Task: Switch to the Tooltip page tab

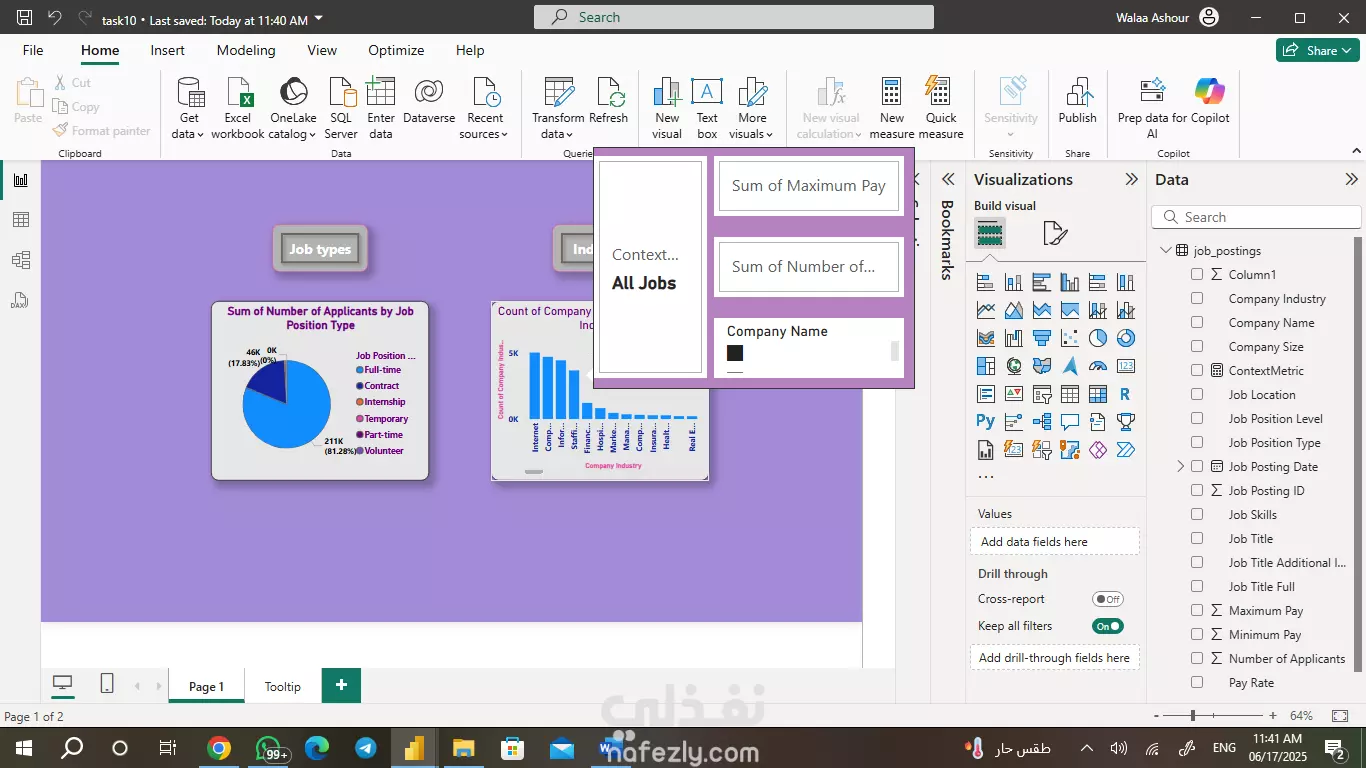Action: pos(283,686)
